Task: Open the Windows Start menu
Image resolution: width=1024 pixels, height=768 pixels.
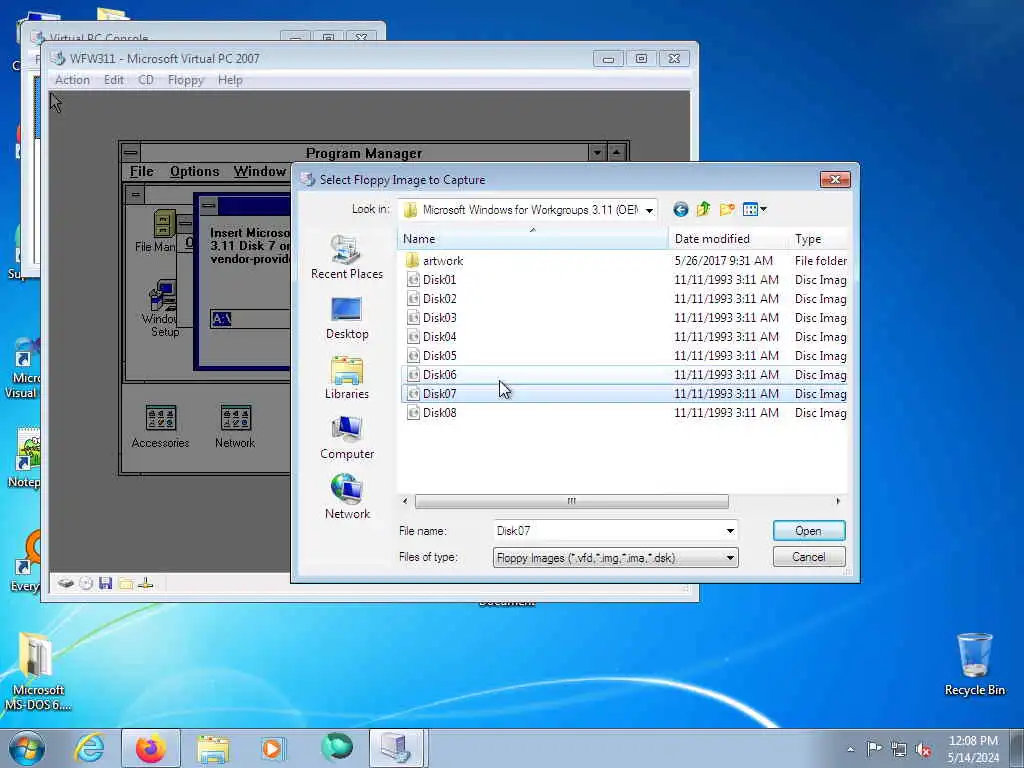Action: [27, 748]
